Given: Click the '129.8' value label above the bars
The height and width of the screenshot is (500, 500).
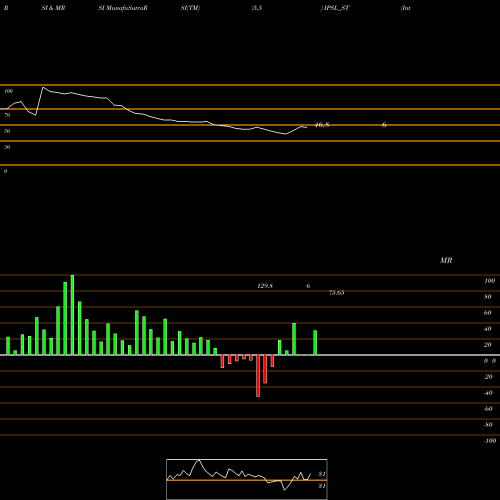Looking at the screenshot, I should coord(265,286).
